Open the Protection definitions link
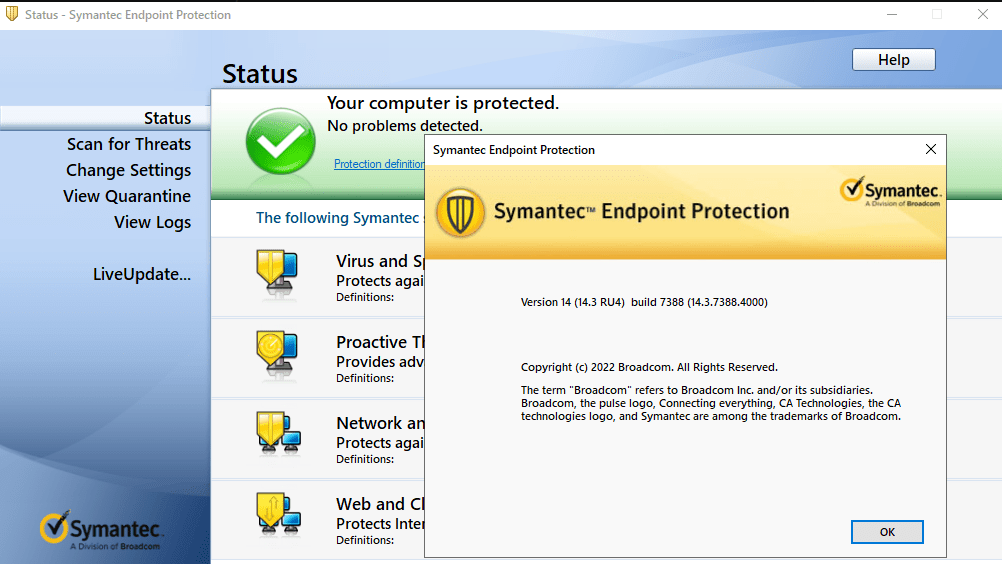This screenshot has height=564, width=1002. coord(379,164)
